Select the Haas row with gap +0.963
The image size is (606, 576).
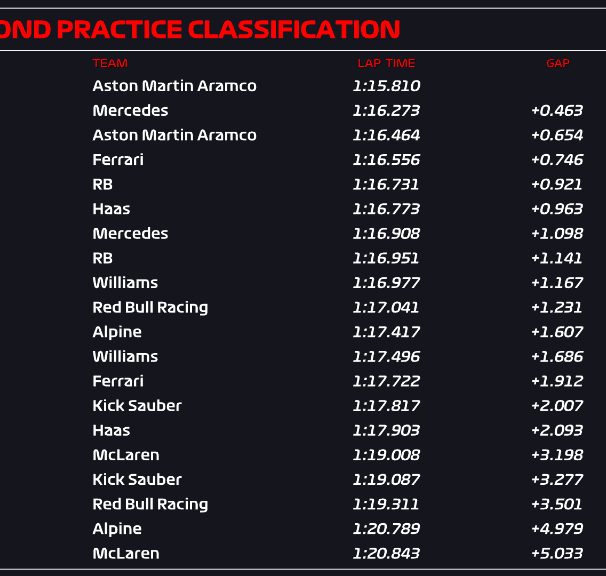tap(303, 209)
